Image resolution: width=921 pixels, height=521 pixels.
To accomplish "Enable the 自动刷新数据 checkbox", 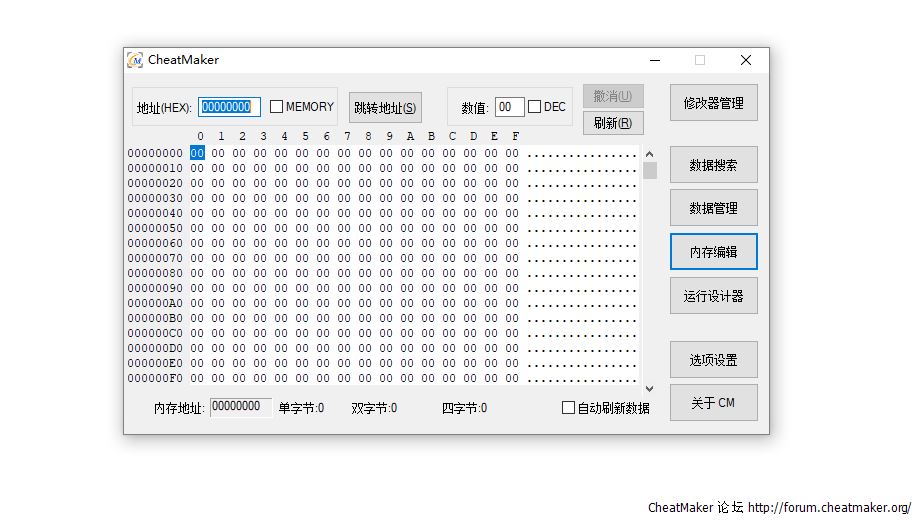I will coord(568,408).
